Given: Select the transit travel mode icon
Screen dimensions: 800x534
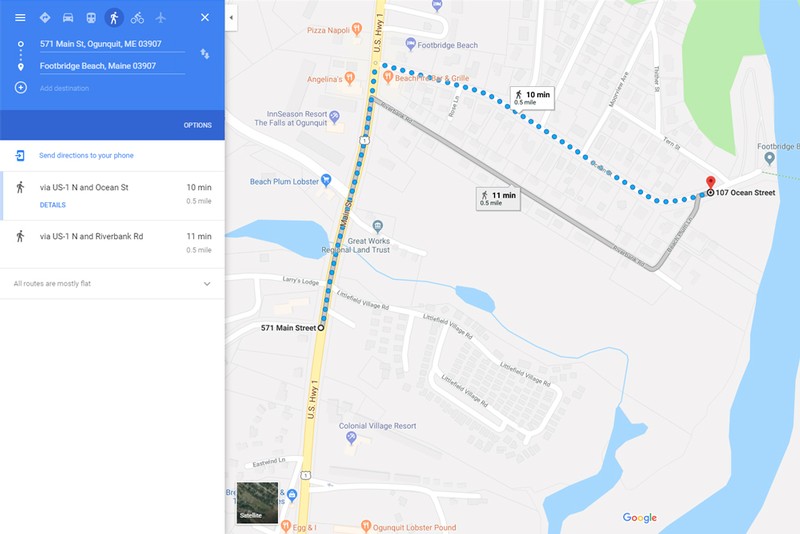Looking at the screenshot, I should [91, 18].
